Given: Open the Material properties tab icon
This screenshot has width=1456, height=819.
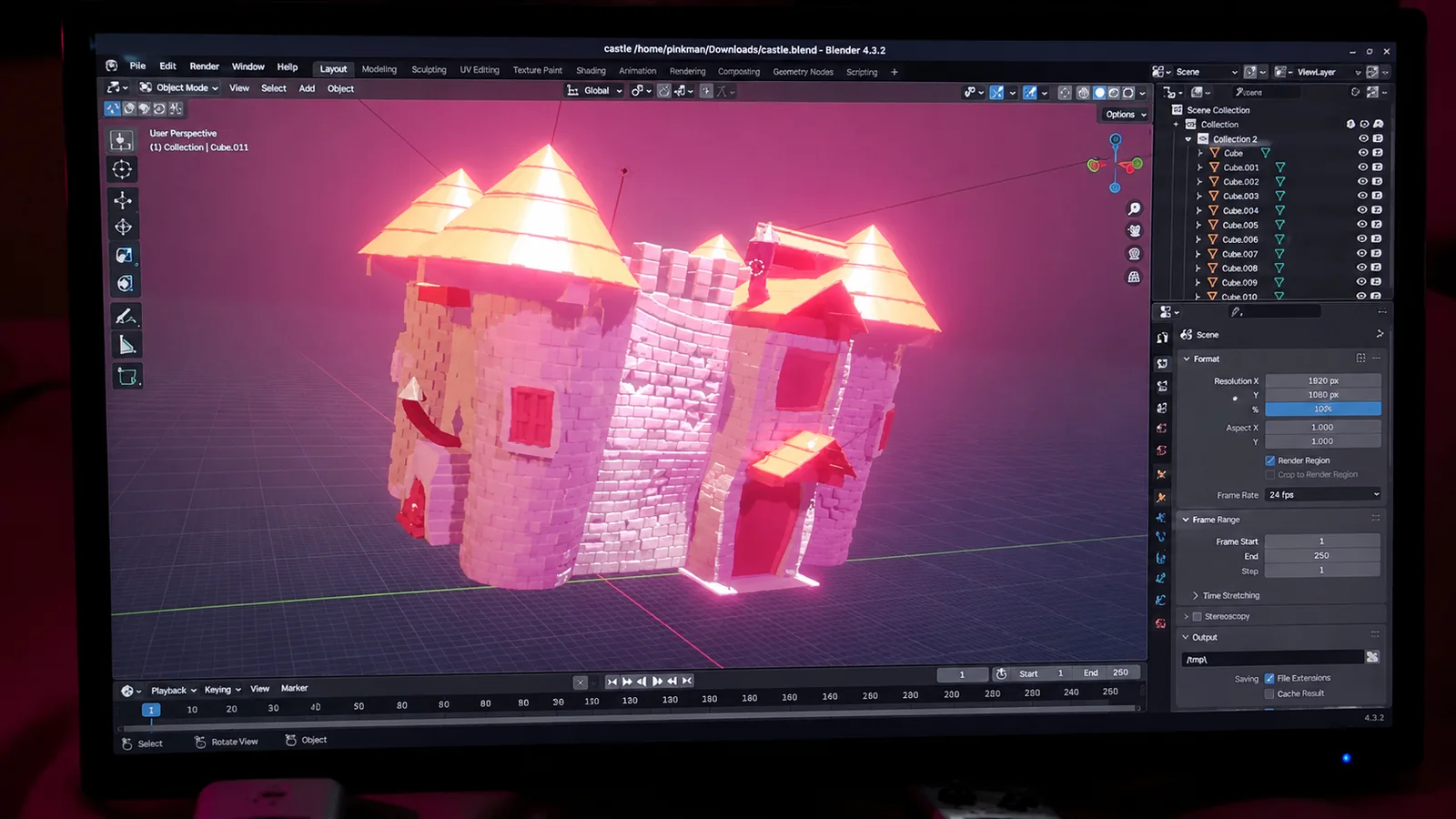Looking at the screenshot, I should pos(1160,623).
